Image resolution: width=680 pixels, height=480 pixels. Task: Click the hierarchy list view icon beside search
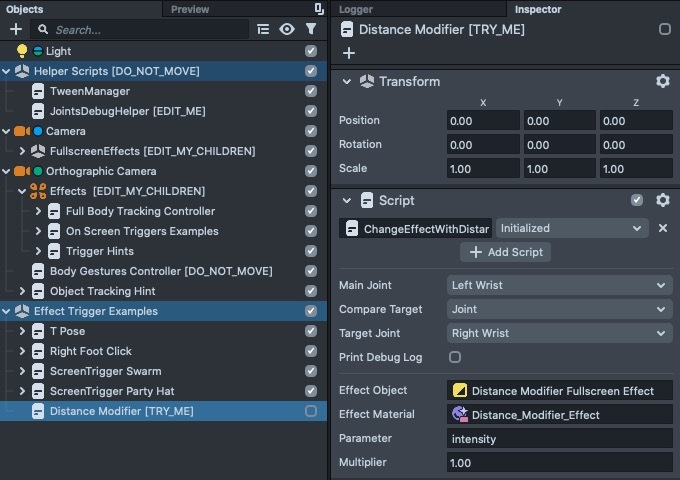point(263,30)
